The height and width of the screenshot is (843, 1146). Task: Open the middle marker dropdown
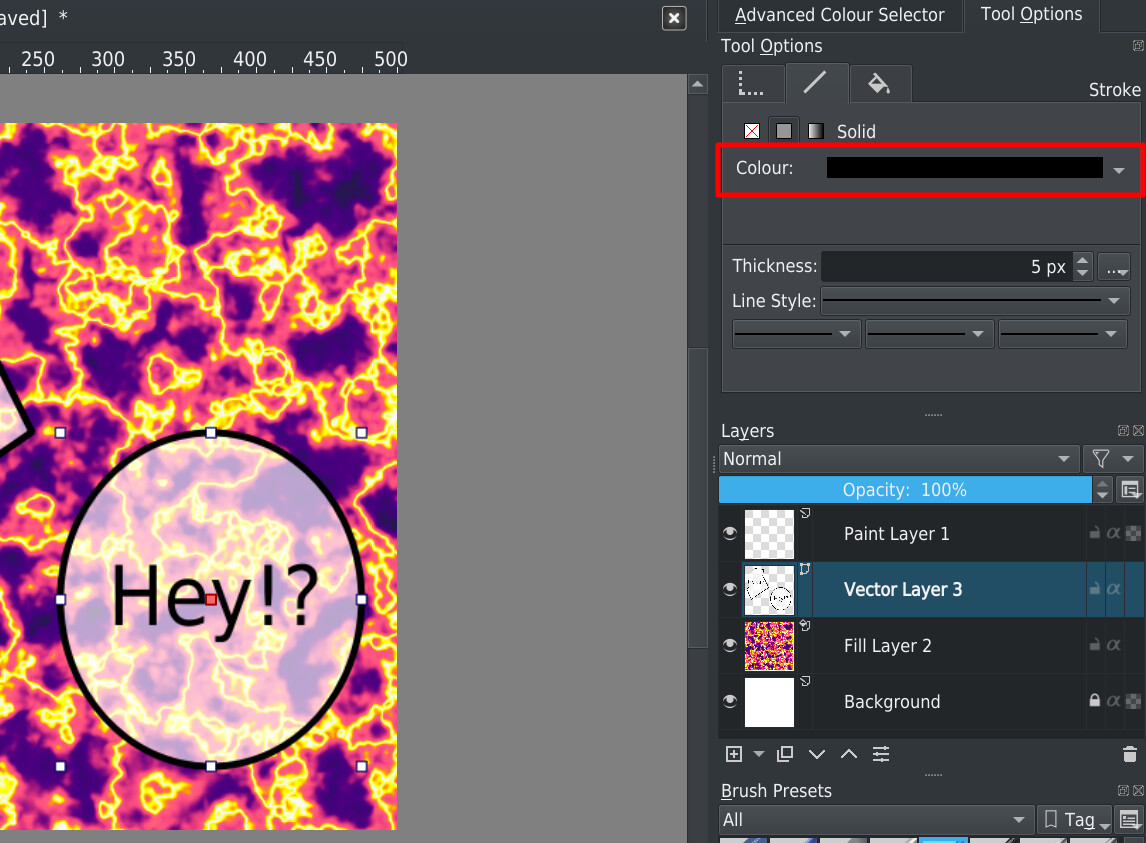point(929,333)
